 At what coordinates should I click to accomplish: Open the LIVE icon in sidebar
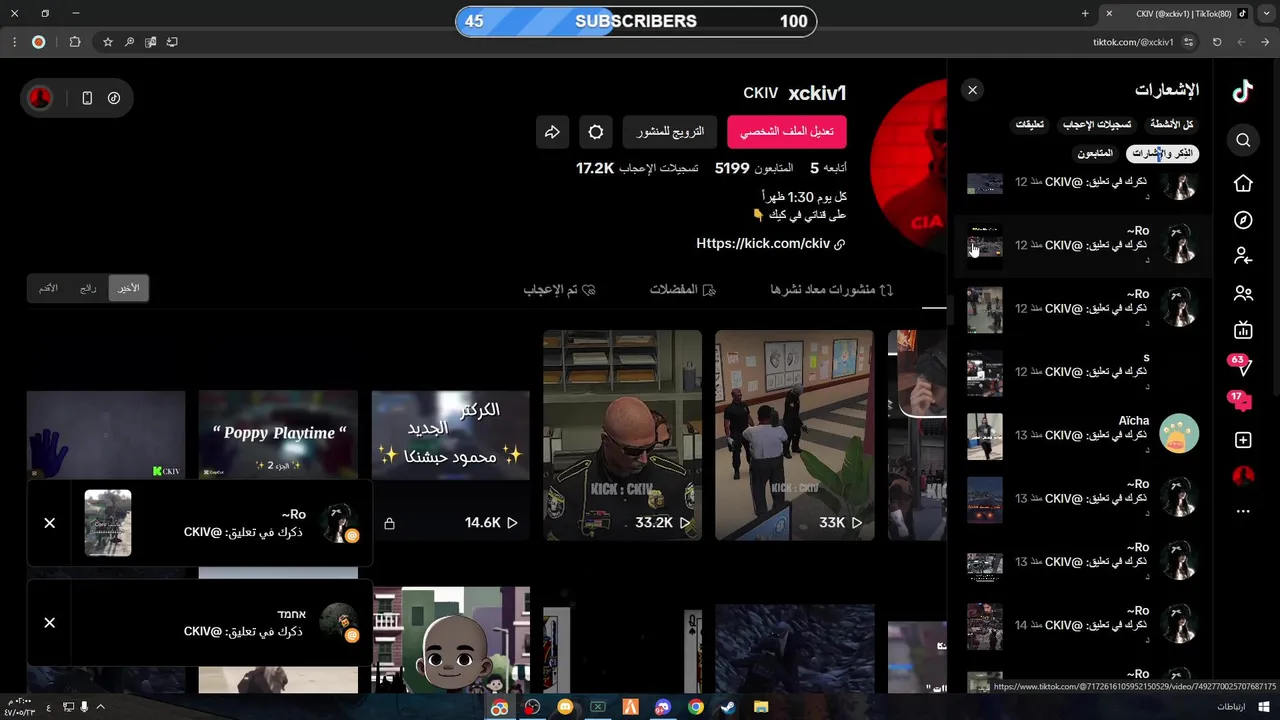click(x=1243, y=330)
